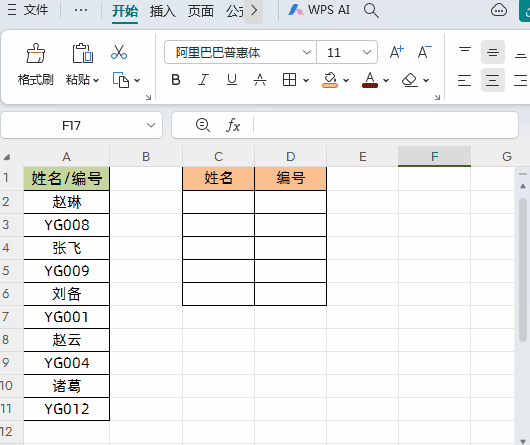Align text to vertical middle

(493, 52)
